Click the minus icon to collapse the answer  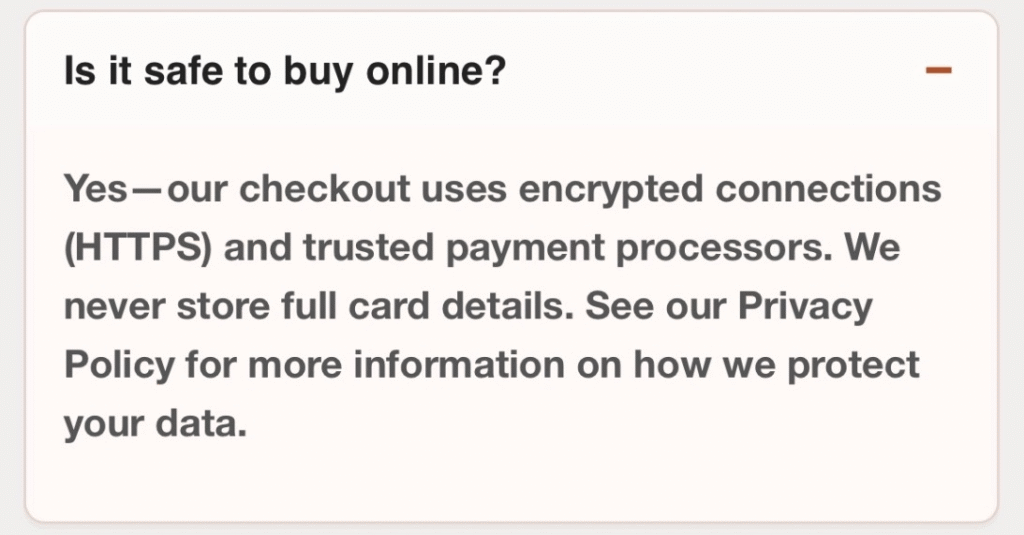pos(938,71)
